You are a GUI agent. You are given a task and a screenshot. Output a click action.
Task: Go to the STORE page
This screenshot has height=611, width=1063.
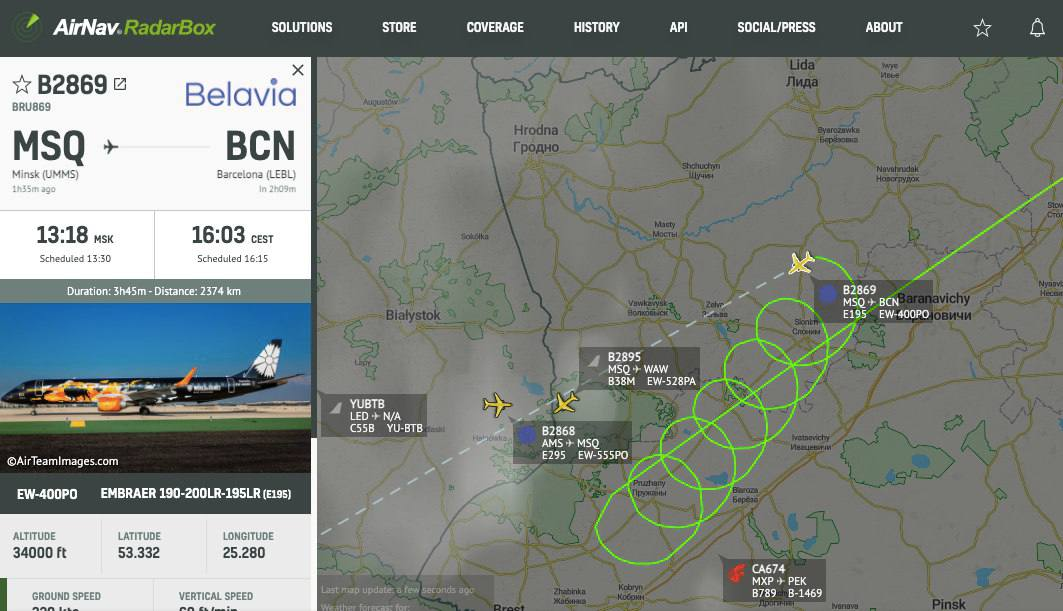click(399, 28)
